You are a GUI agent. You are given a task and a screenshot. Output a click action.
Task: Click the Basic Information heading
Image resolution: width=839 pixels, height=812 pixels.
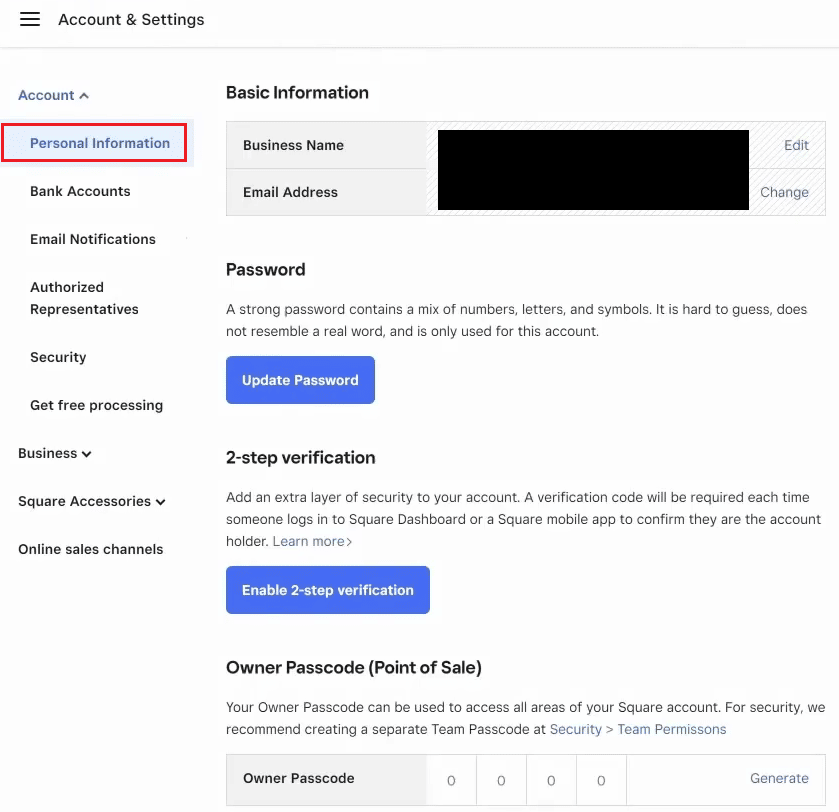tap(297, 93)
